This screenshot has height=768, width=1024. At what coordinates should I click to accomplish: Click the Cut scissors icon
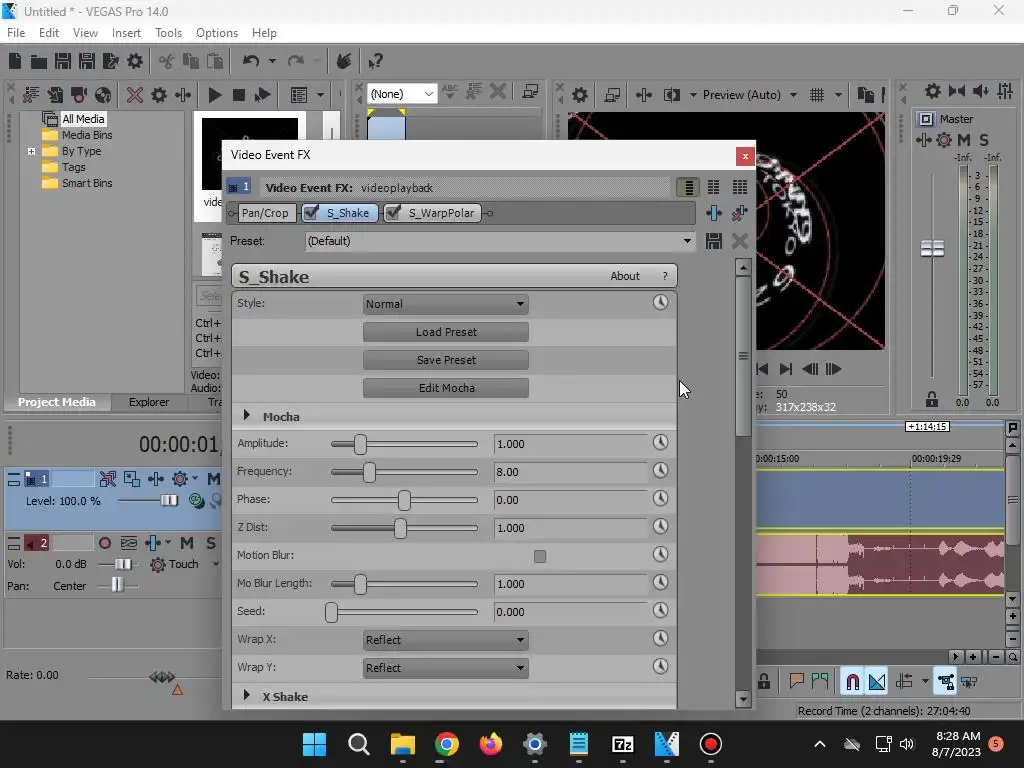167,61
